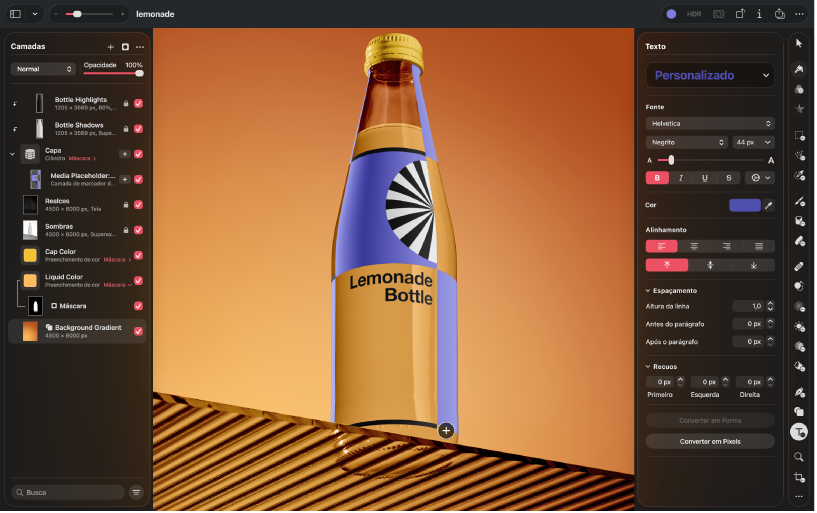This screenshot has height=513, width=817.
Task: Toggle the sidebar layout icon
Action: tap(16, 14)
